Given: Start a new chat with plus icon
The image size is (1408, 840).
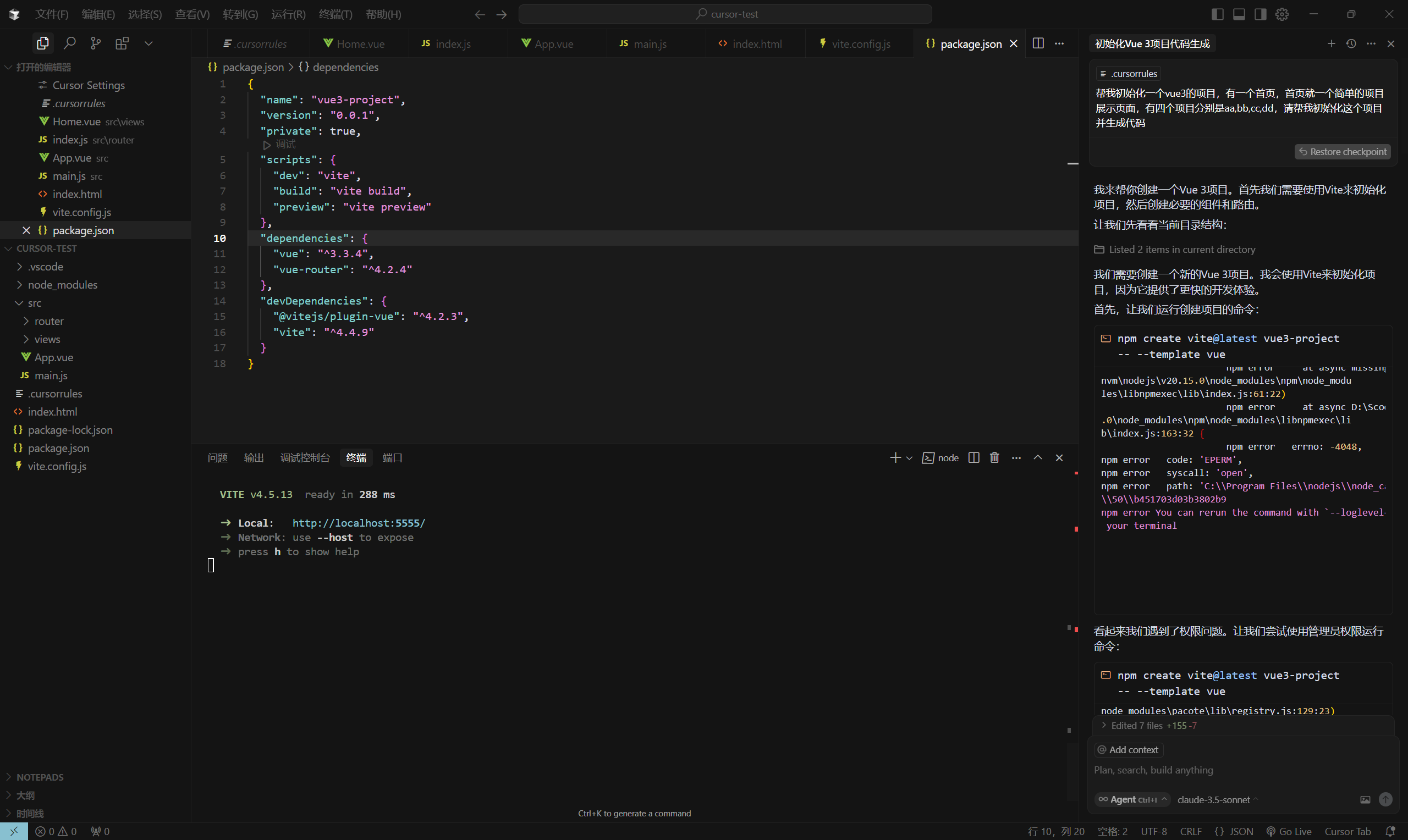Looking at the screenshot, I should coord(1331,43).
